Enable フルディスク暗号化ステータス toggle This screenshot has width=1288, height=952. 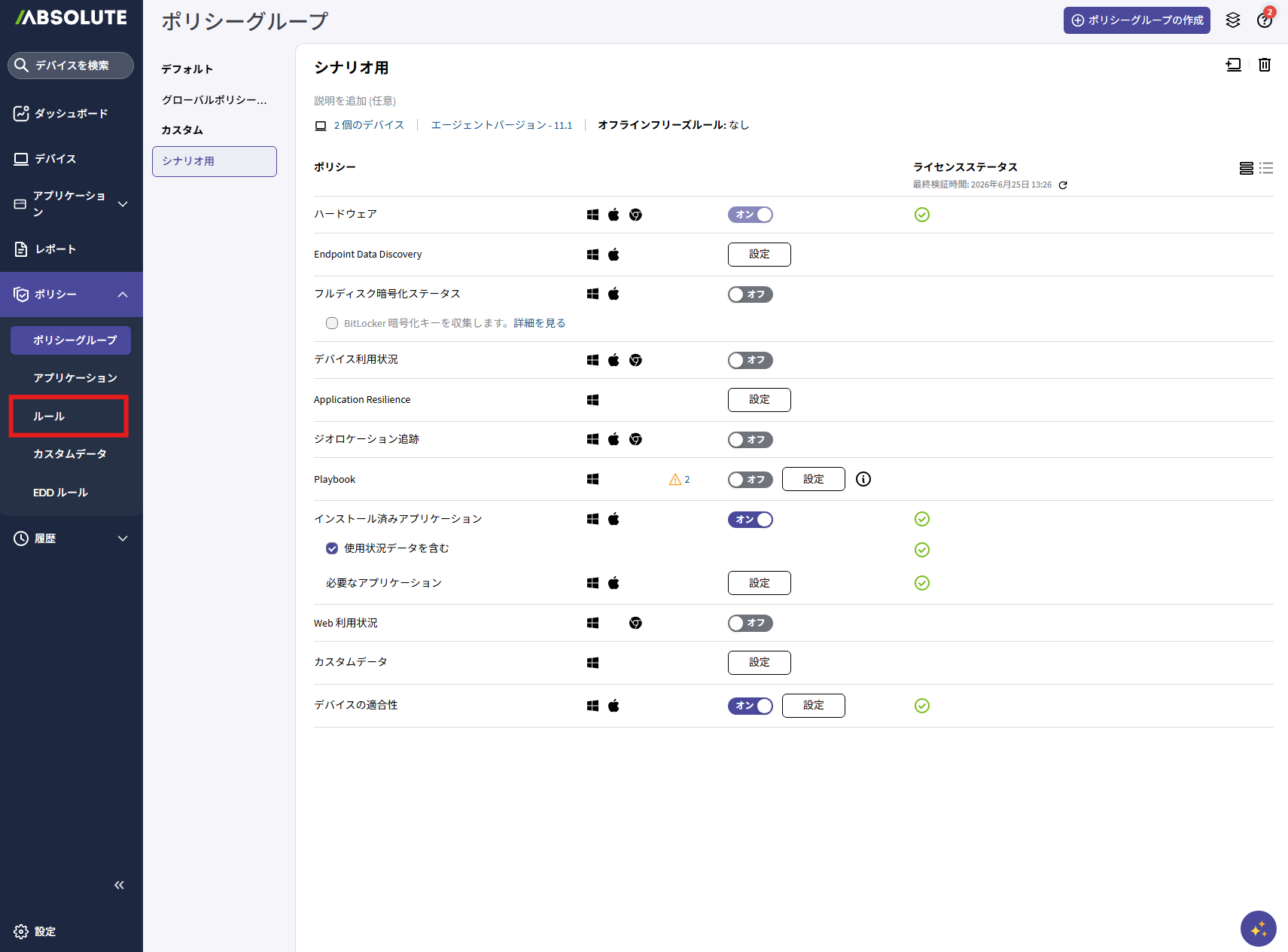tap(751, 294)
